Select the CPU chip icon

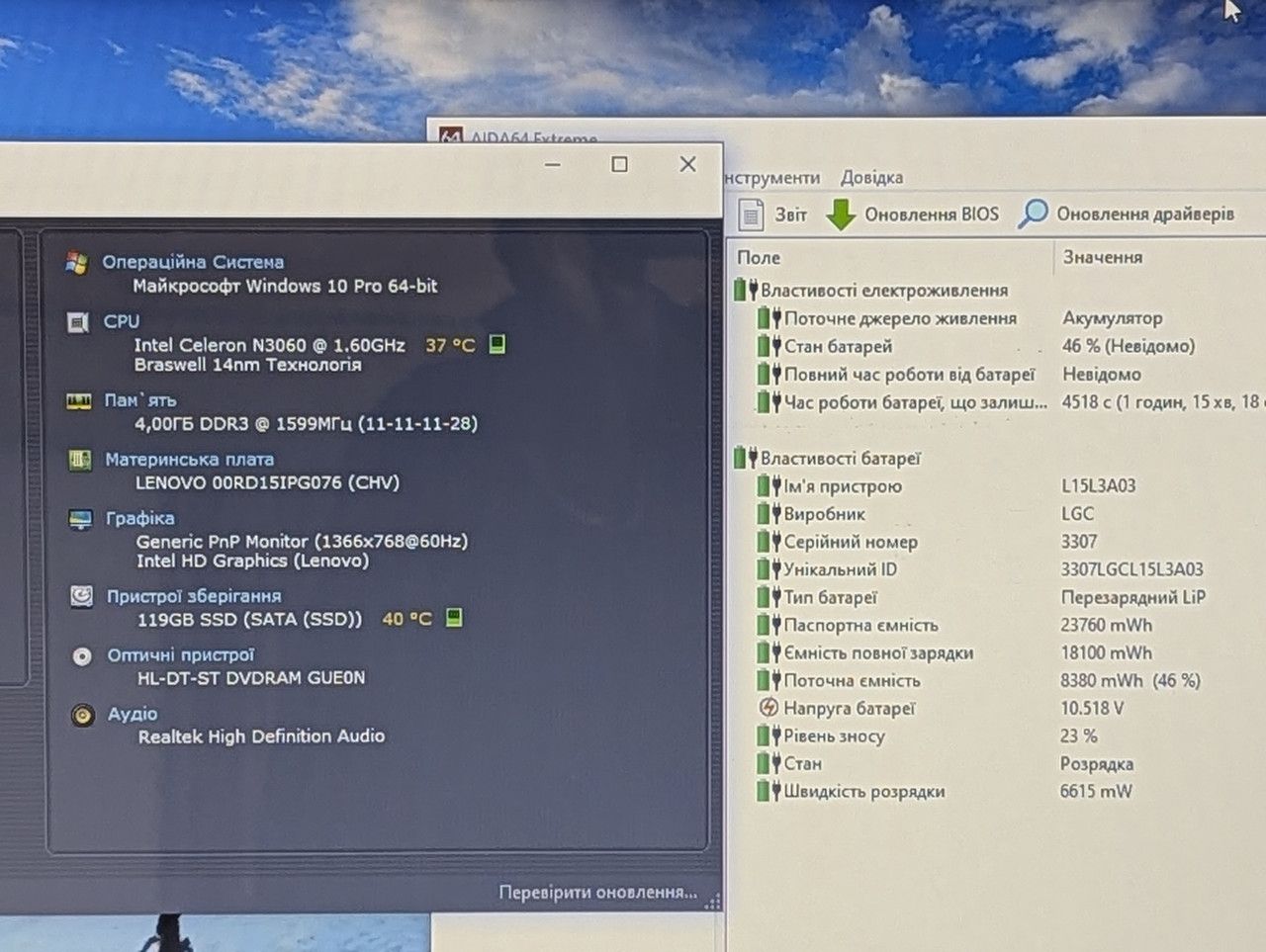(x=77, y=322)
